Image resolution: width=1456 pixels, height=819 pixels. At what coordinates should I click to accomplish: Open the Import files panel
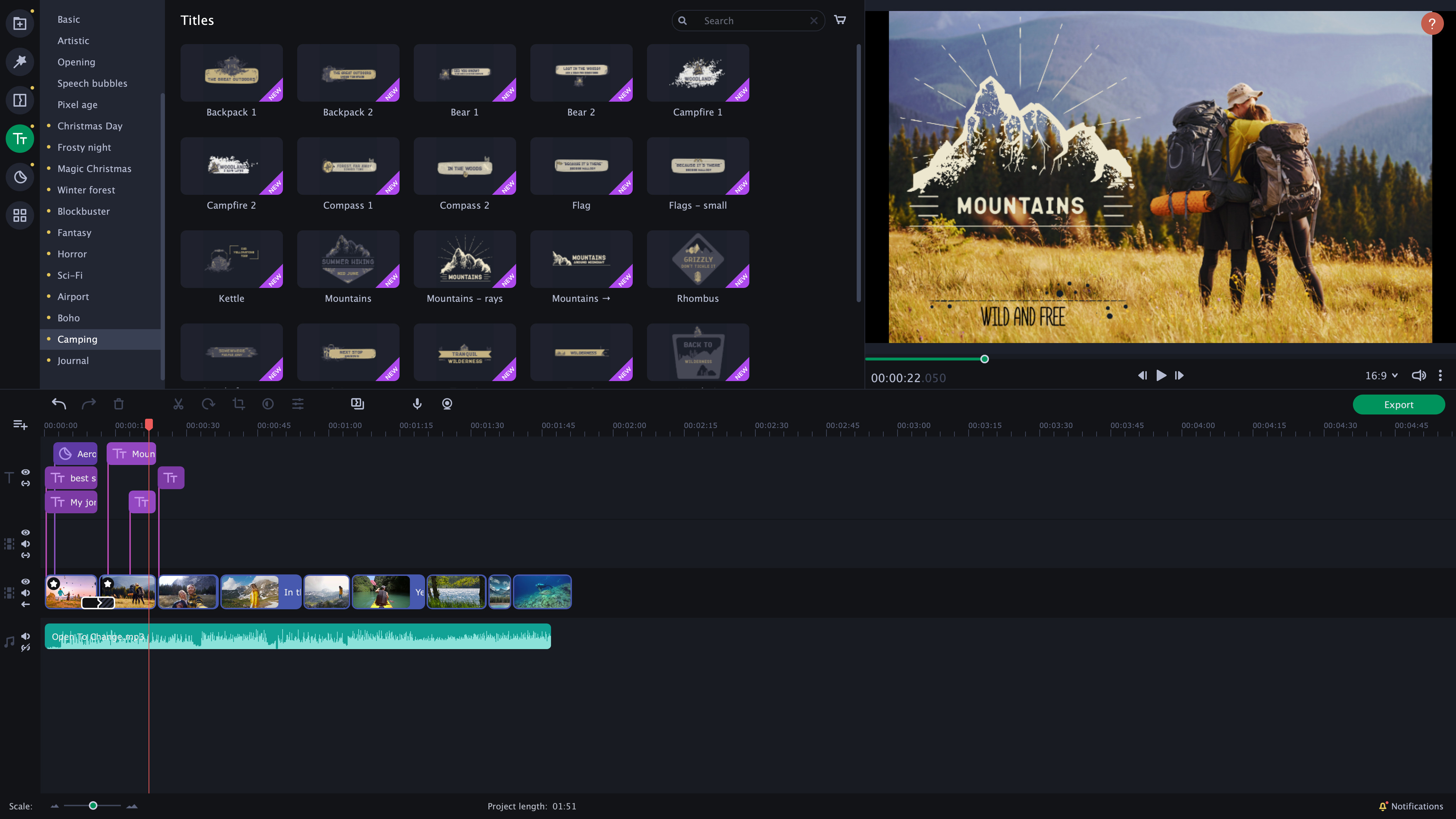tap(20, 23)
